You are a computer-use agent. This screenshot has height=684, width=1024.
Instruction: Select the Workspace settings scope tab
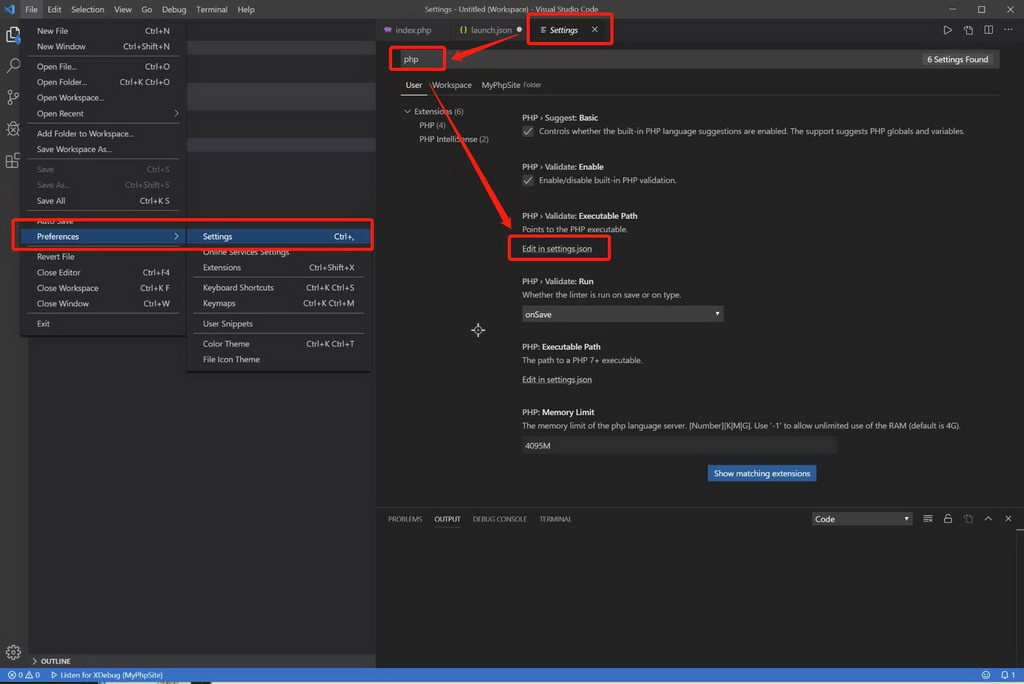[x=451, y=85]
